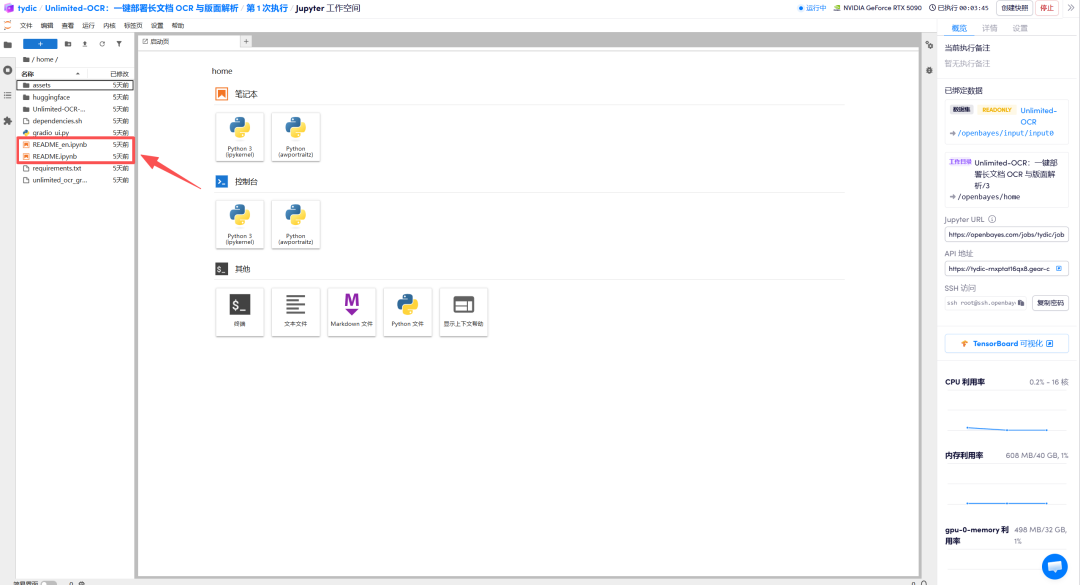
Task: Collapse right panel with double chevron
Action: coord(1070,8)
